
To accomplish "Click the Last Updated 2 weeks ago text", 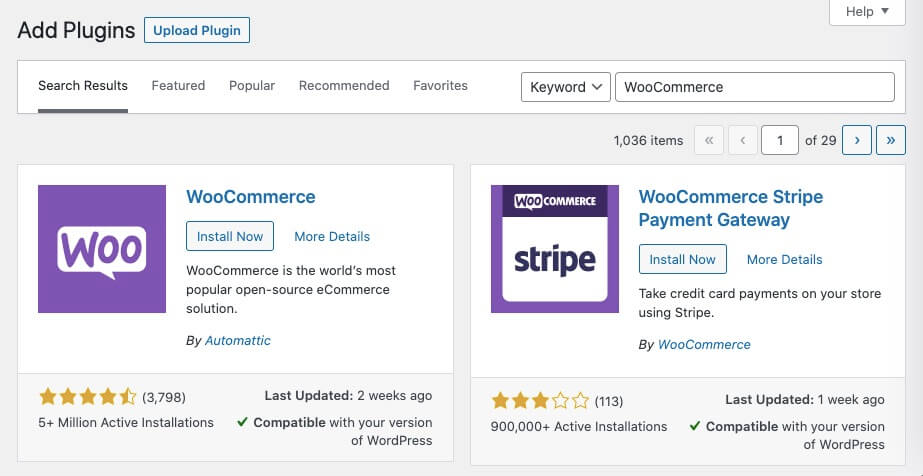I will coord(348,396).
